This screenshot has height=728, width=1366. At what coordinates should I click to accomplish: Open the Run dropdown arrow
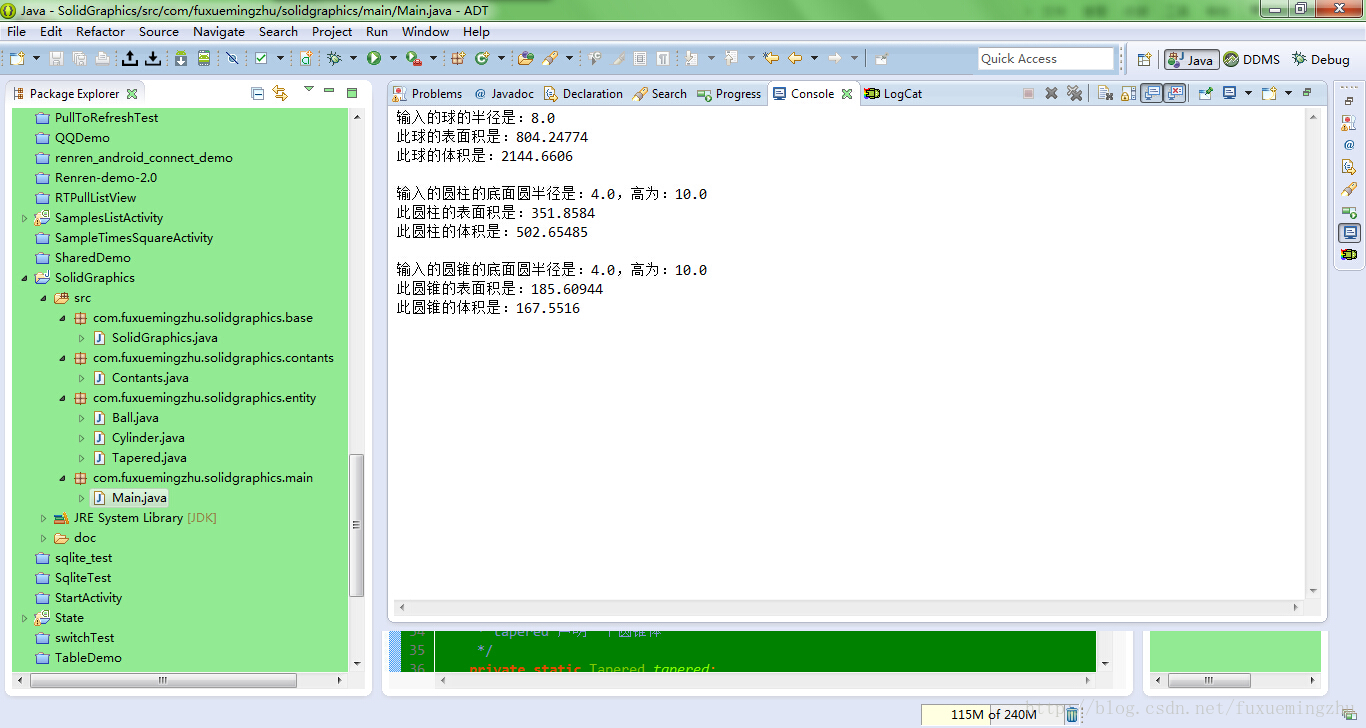pyautogui.click(x=393, y=58)
